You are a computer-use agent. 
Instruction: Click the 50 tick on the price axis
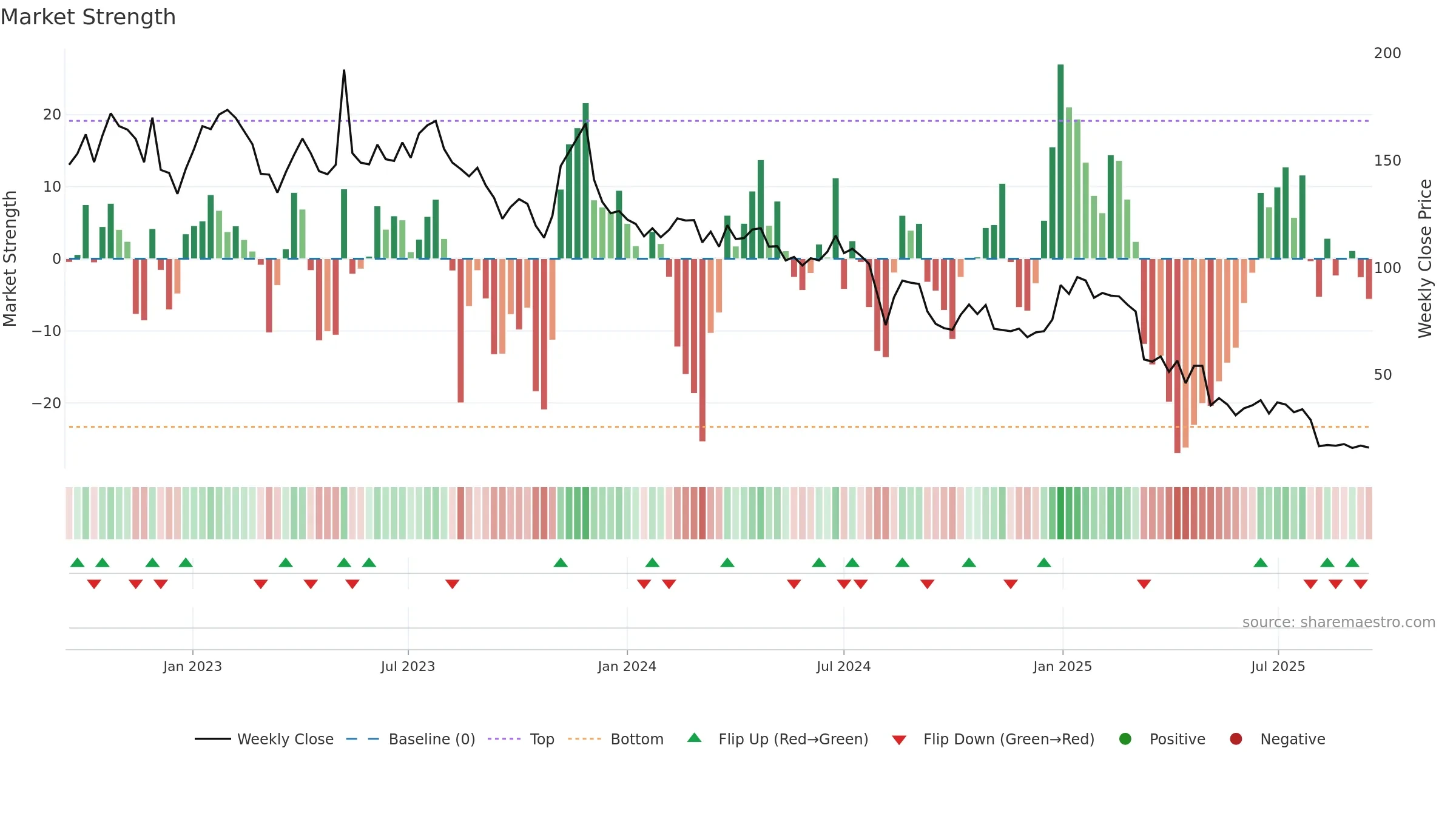(1383, 375)
